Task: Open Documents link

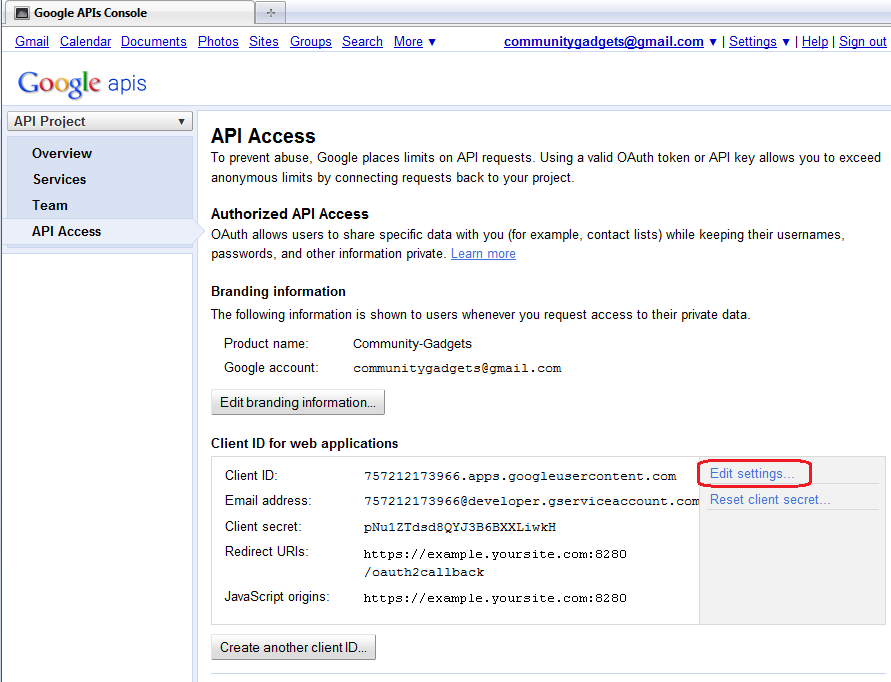Action: (x=153, y=41)
